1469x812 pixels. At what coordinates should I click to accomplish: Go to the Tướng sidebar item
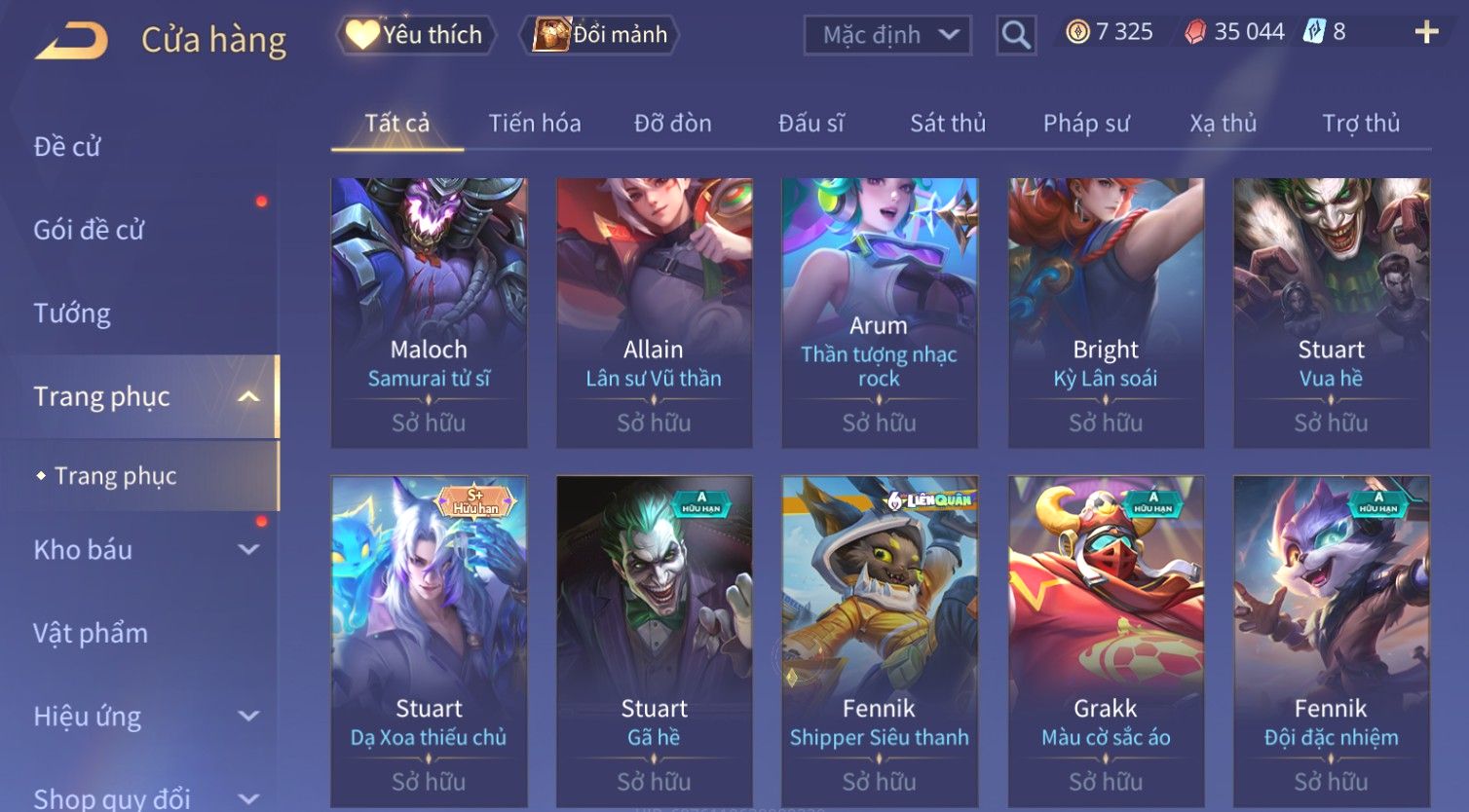(x=72, y=314)
